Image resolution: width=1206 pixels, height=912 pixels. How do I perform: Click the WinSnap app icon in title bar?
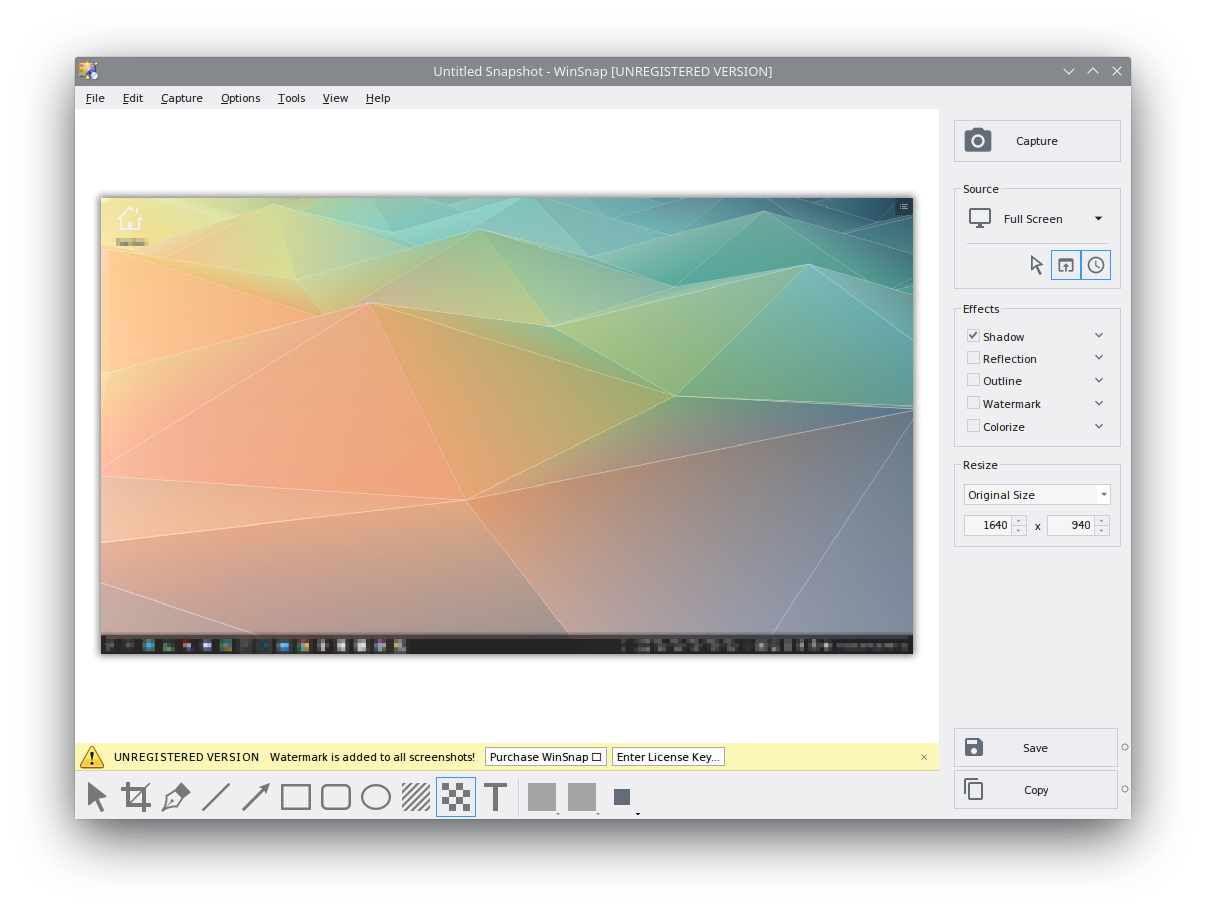tap(89, 71)
